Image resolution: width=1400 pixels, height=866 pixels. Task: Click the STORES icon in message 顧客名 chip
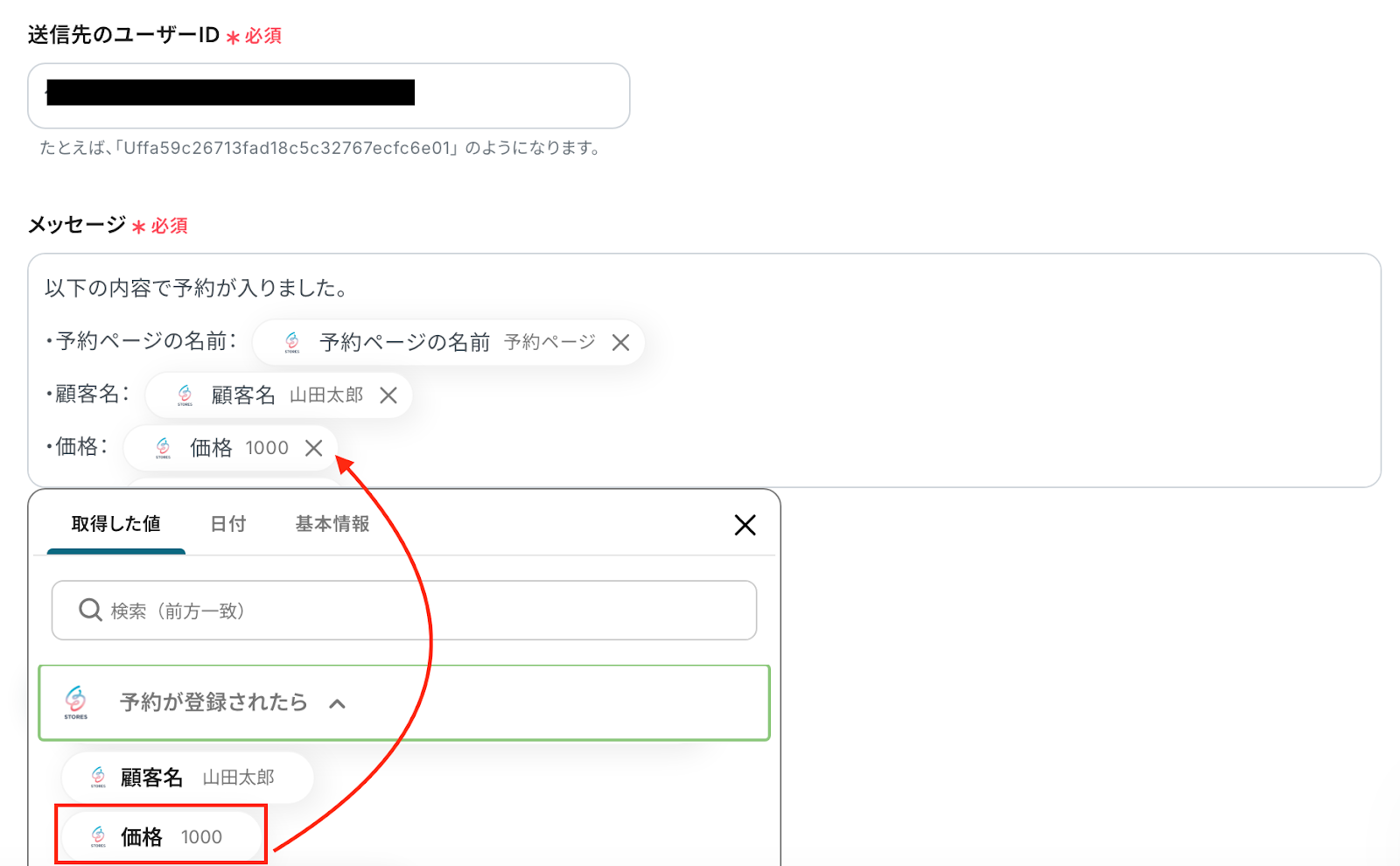(x=185, y=395)
